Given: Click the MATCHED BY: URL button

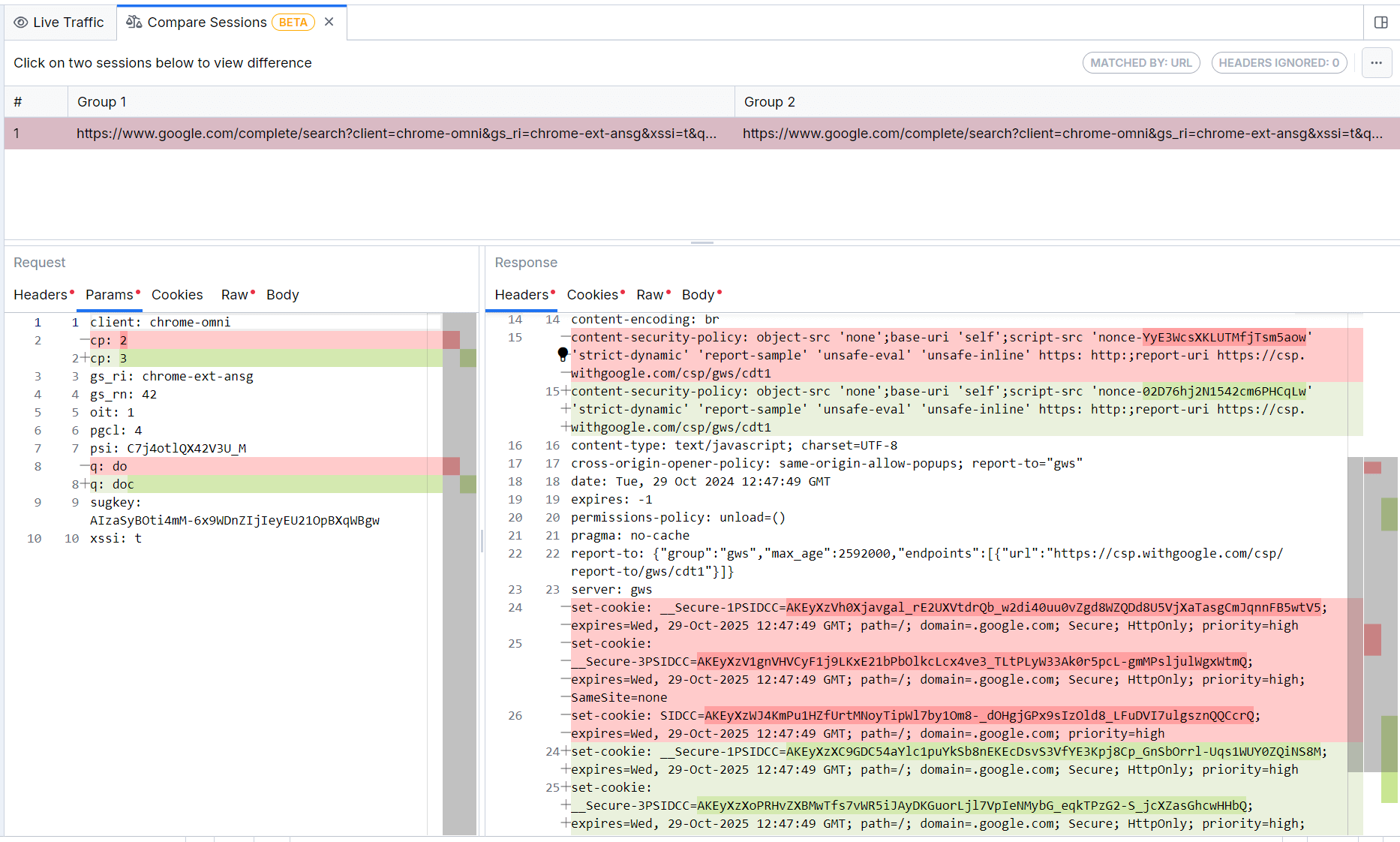Looking at the screenshot, I should tap(1141, 62).
